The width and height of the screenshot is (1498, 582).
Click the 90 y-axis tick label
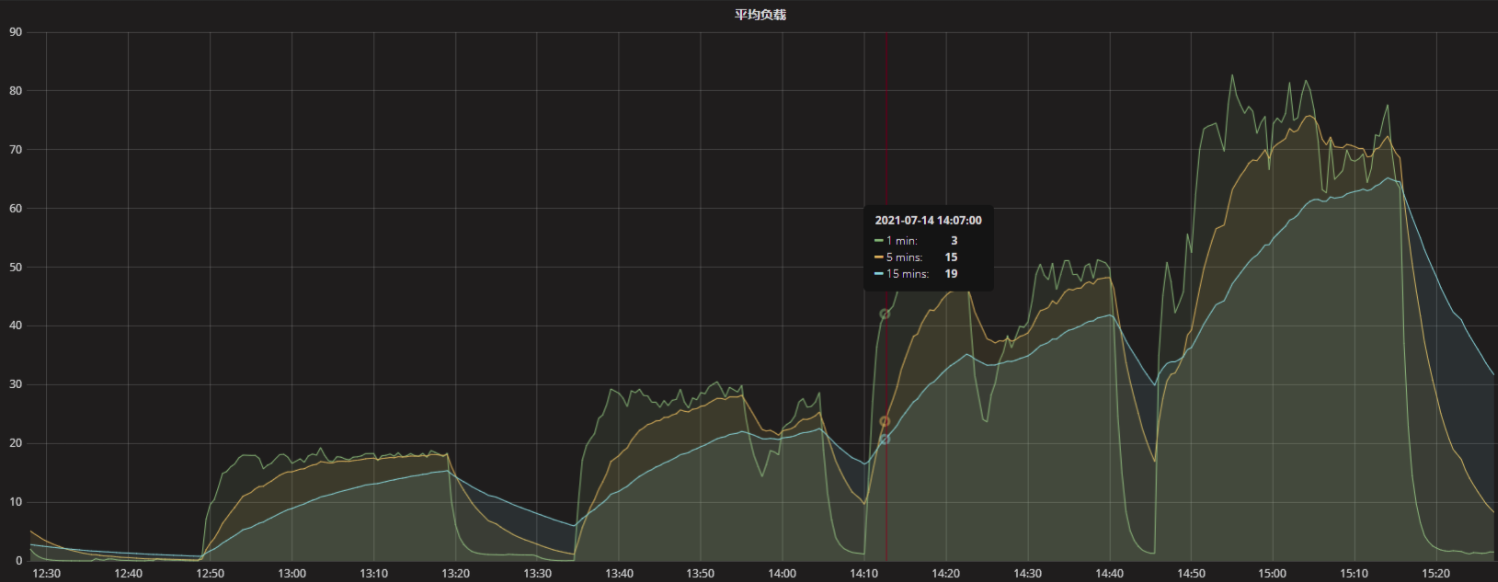click(15, 32)
